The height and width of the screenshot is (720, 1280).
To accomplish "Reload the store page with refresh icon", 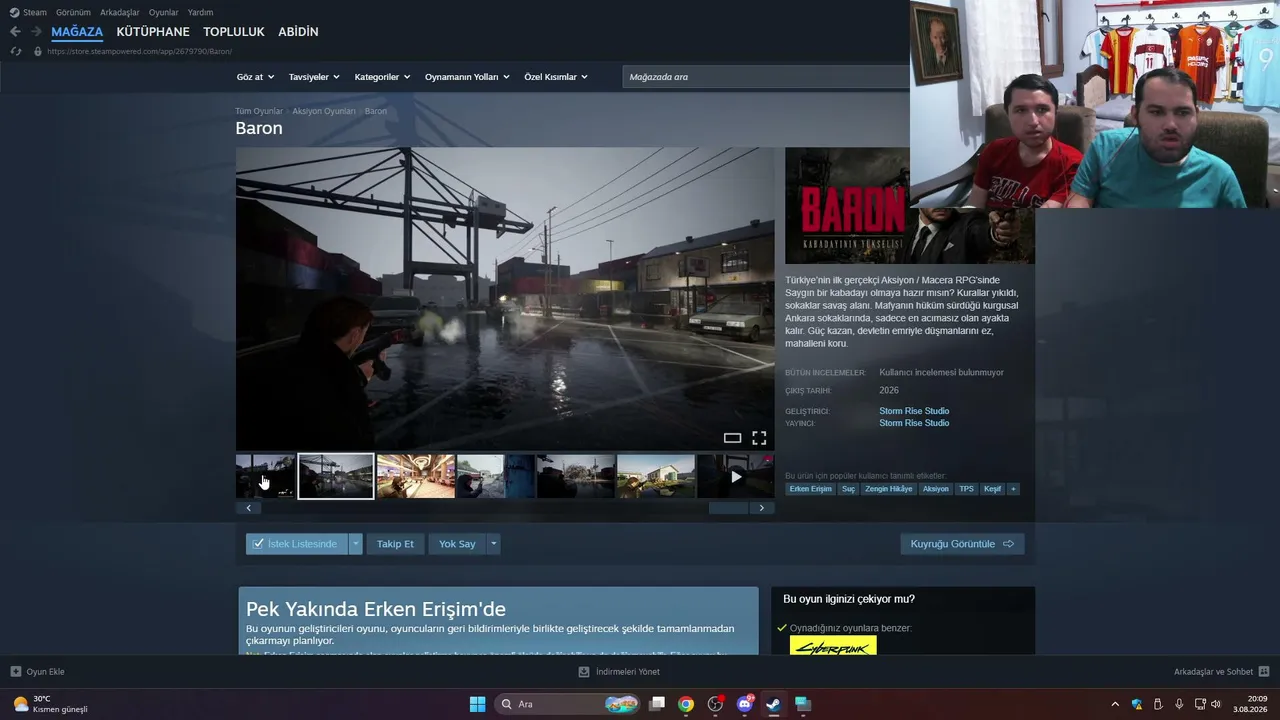I will (x=15, y=51).
